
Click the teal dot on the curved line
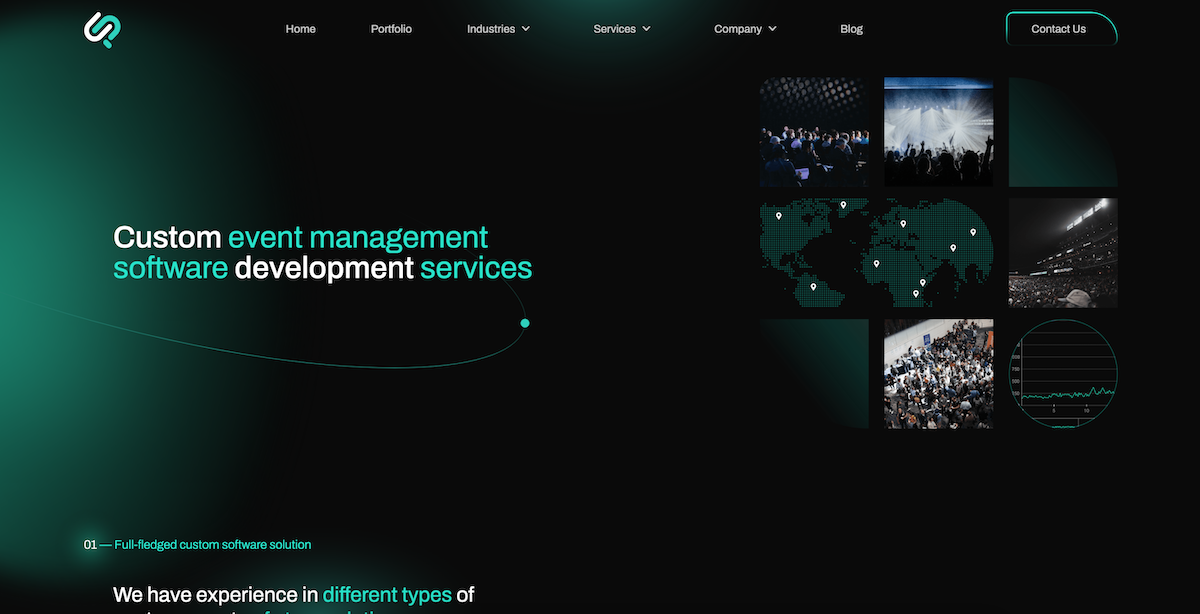pyautogui.click(x=524, y=323)
